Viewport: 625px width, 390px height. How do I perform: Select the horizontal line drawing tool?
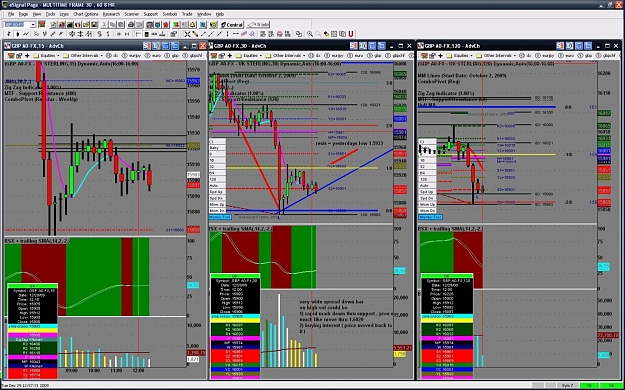236,34
